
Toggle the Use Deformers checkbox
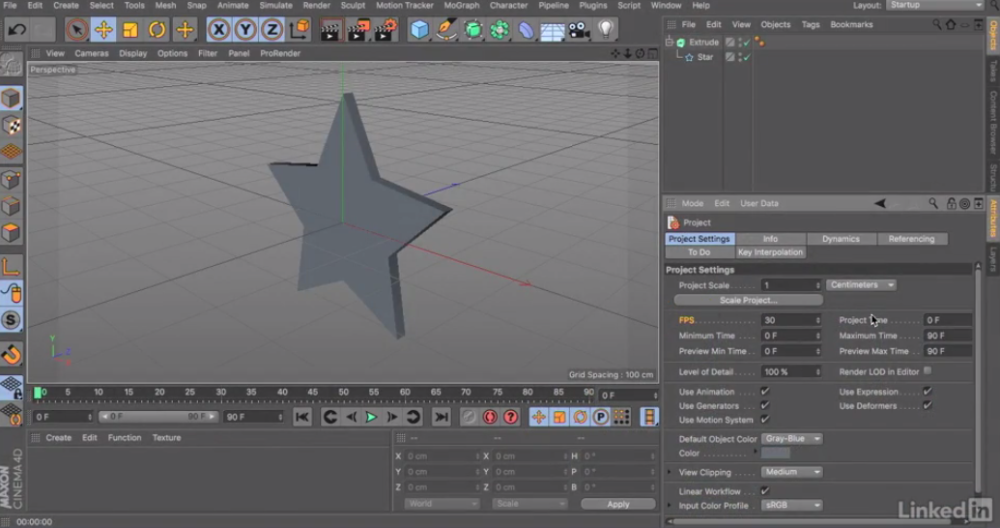[x=927, y=406]
